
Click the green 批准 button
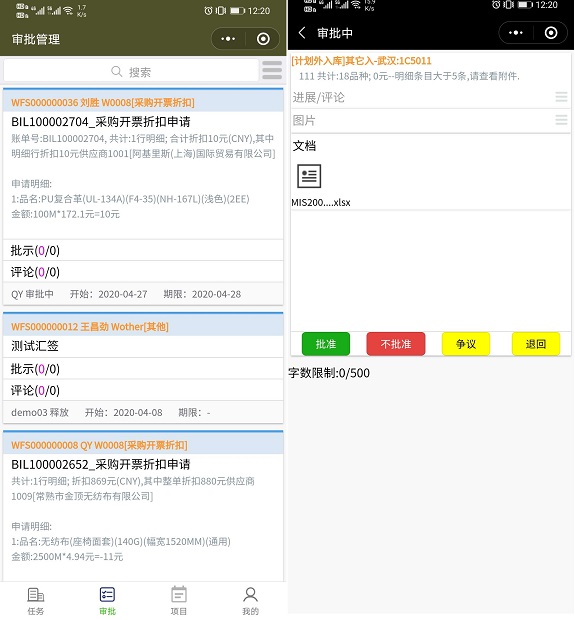[x=326, y=344]
